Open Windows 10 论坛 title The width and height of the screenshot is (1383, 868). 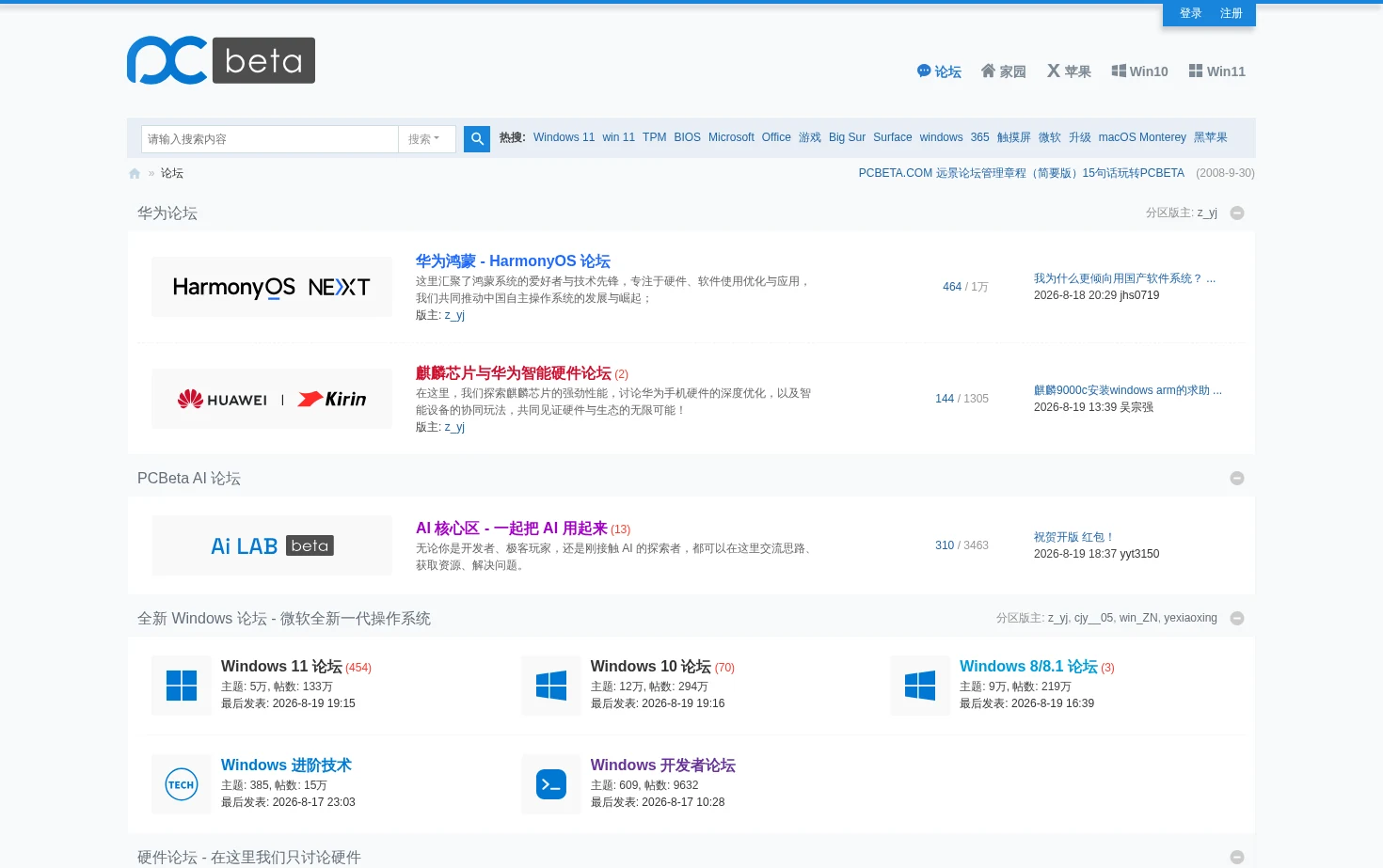650,667
